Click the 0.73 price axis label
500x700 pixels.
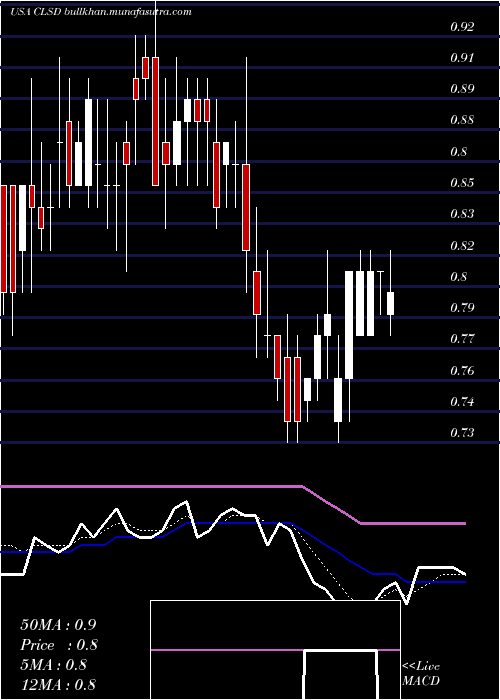point(462,433)
